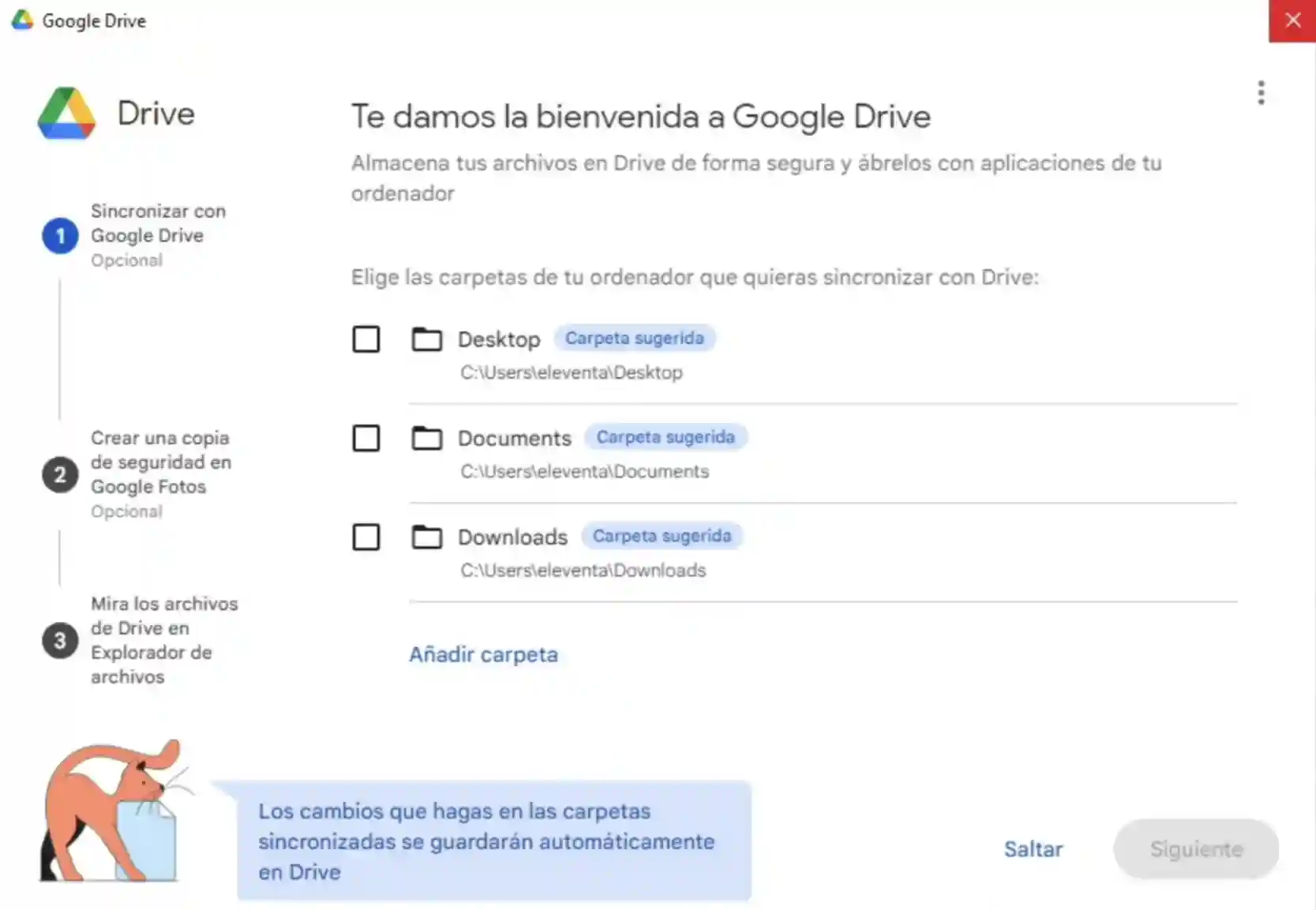Check the Desktop folder checkbox
Screen dimensions: 1316x910
point(366,339)
